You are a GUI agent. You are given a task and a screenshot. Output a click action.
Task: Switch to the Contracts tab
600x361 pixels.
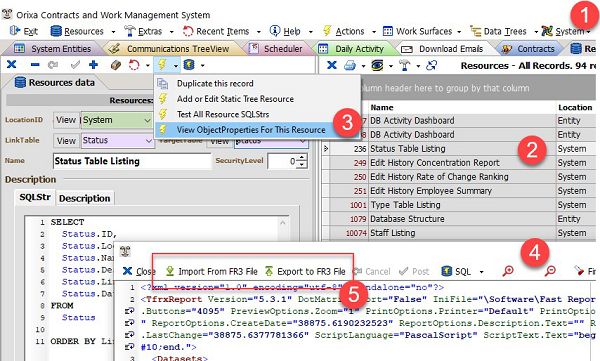click(535, 49)
